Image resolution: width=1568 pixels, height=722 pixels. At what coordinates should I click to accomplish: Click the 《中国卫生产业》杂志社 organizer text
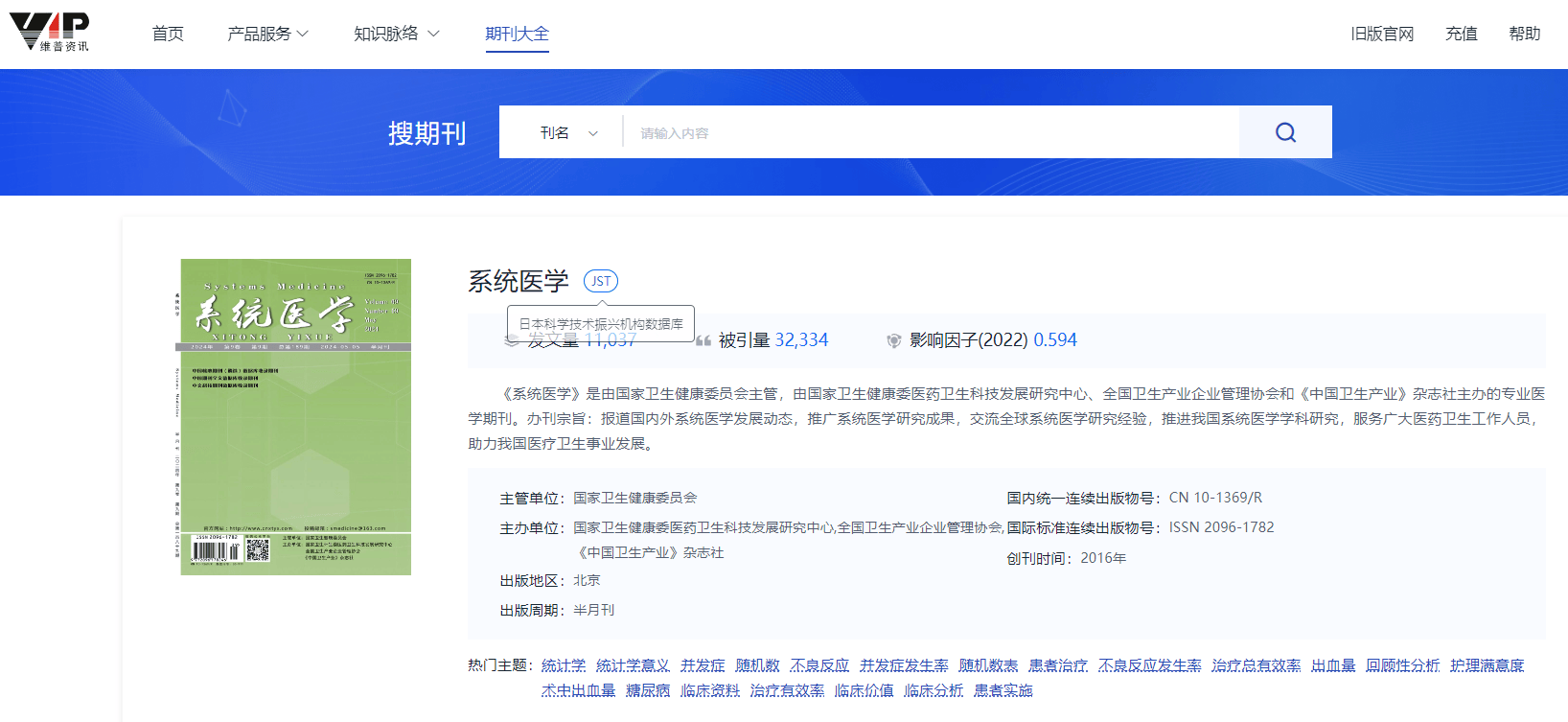pos(649,552)
